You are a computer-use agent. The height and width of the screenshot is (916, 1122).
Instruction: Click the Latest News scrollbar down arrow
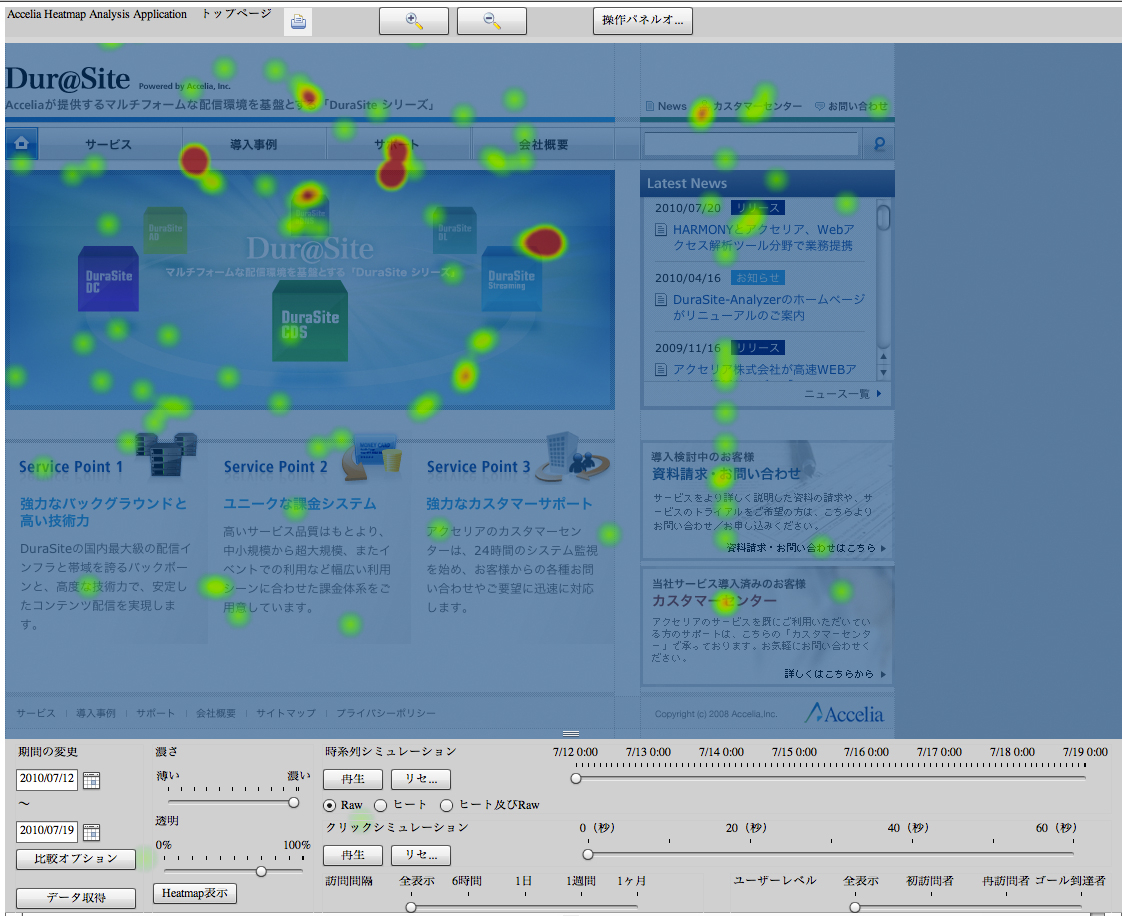(x=884, y=372)
